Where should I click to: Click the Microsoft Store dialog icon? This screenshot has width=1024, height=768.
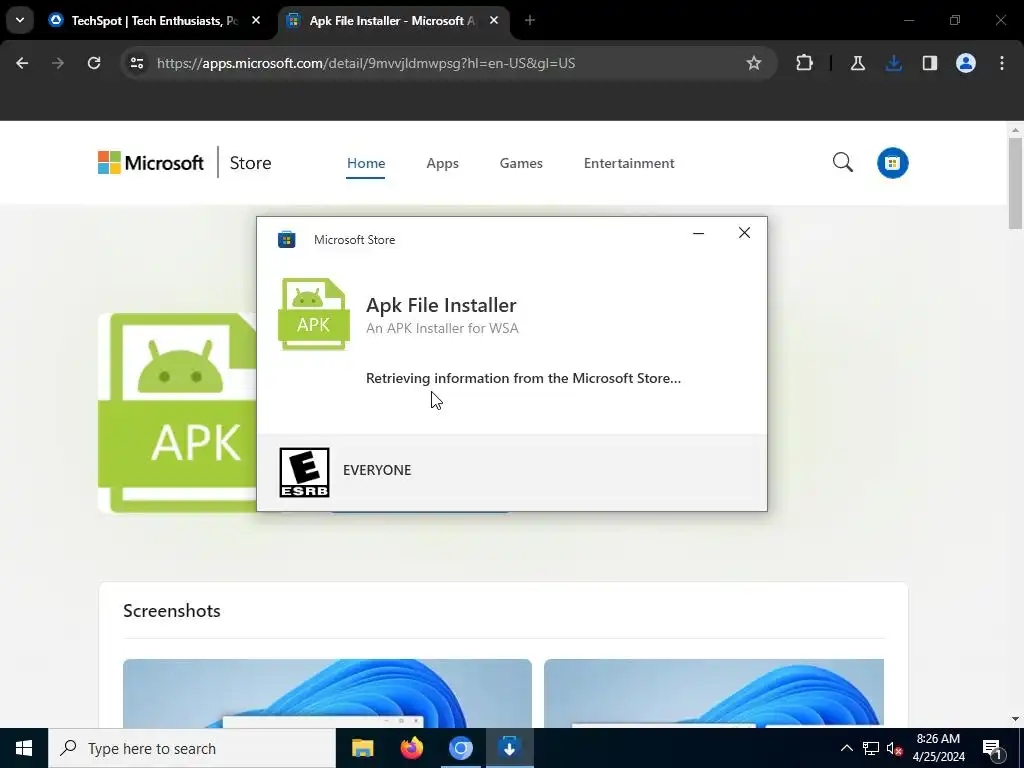click(287, 240)
